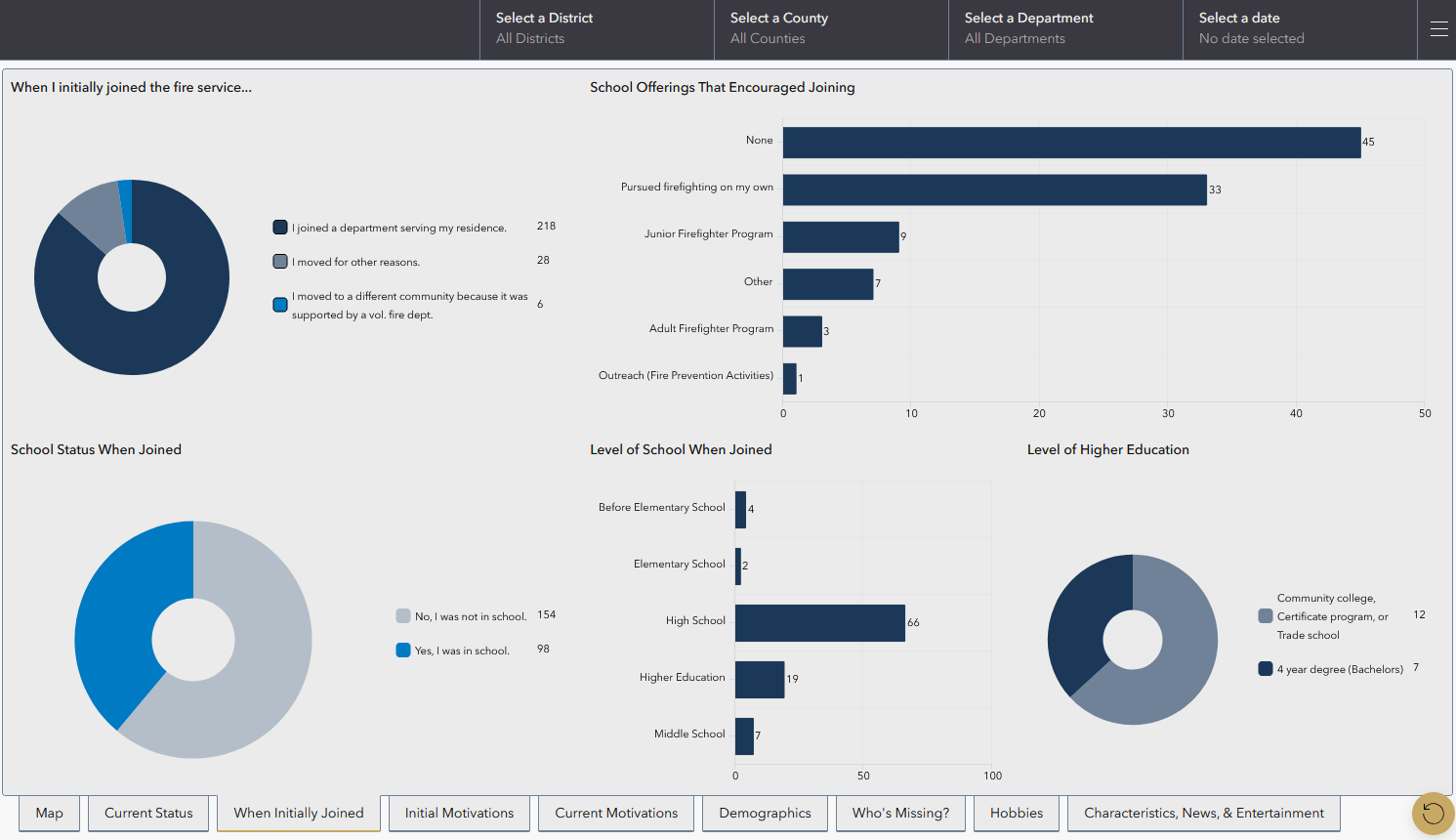Open the Select a Department dropdown
The height and width of the screenshot is (840, 1456).
(1065, 29)
